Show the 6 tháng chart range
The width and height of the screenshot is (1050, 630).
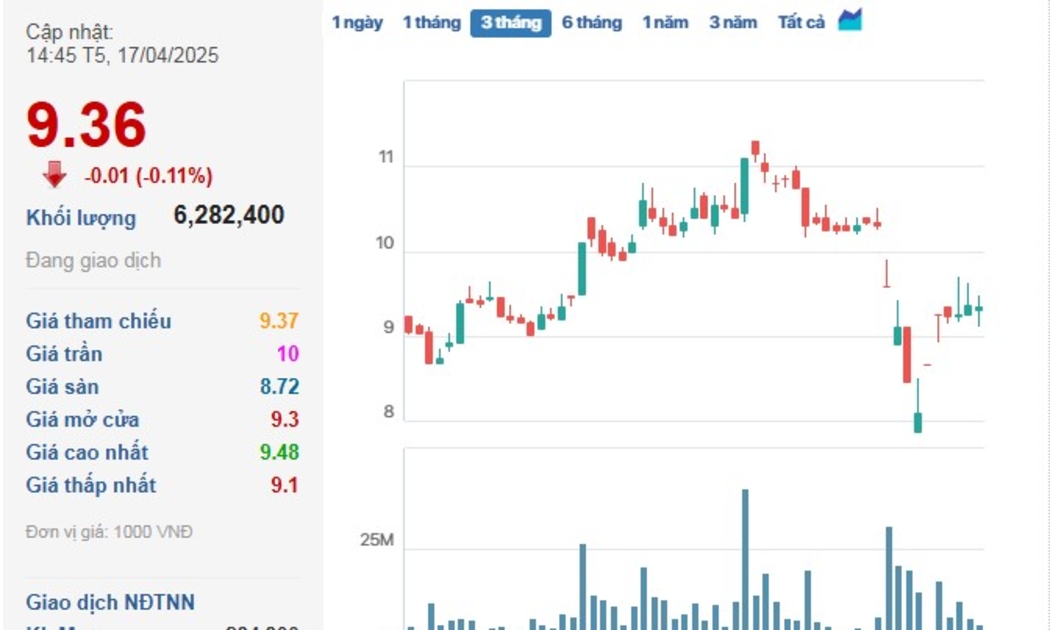(x=591, y=22)
